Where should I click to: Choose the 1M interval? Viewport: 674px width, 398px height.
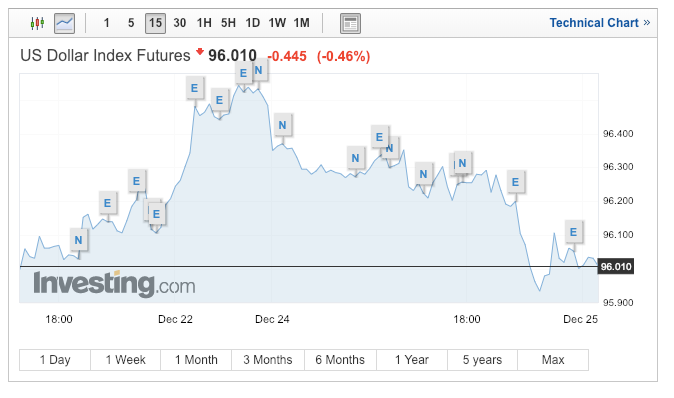[x=301, y=23]
